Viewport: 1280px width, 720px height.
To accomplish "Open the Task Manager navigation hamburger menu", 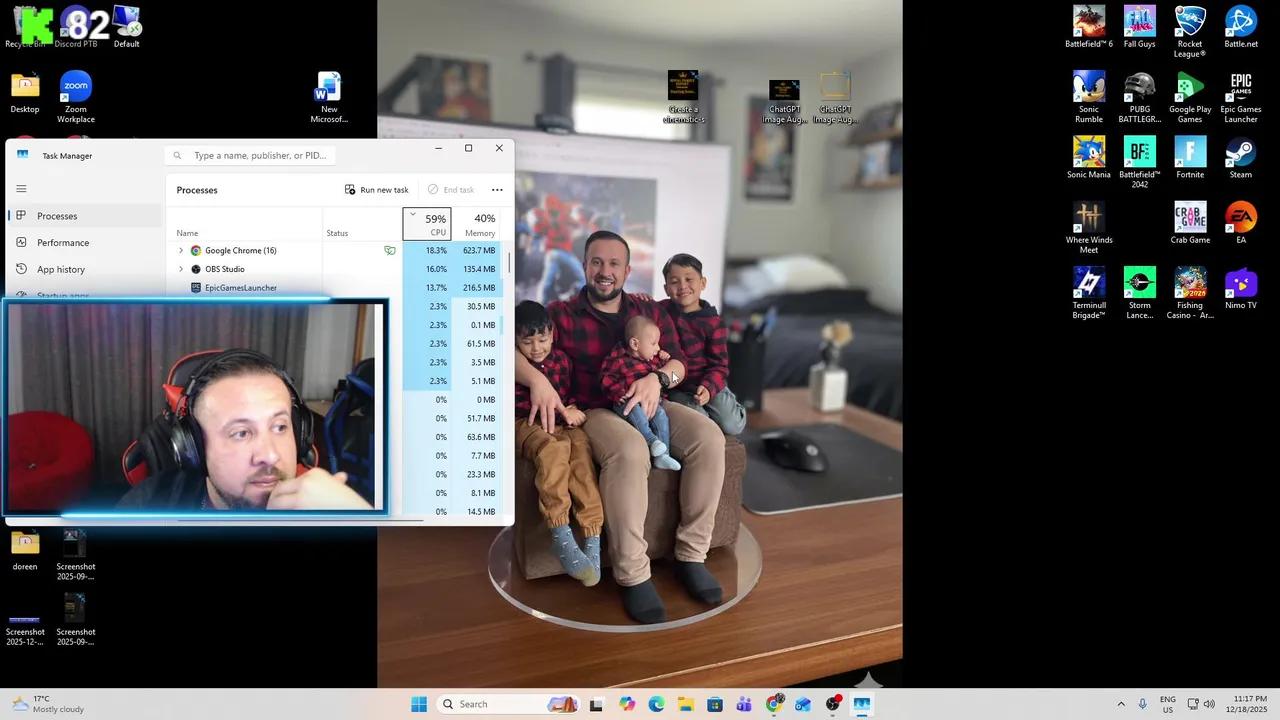I will click(x=21, y=189).
